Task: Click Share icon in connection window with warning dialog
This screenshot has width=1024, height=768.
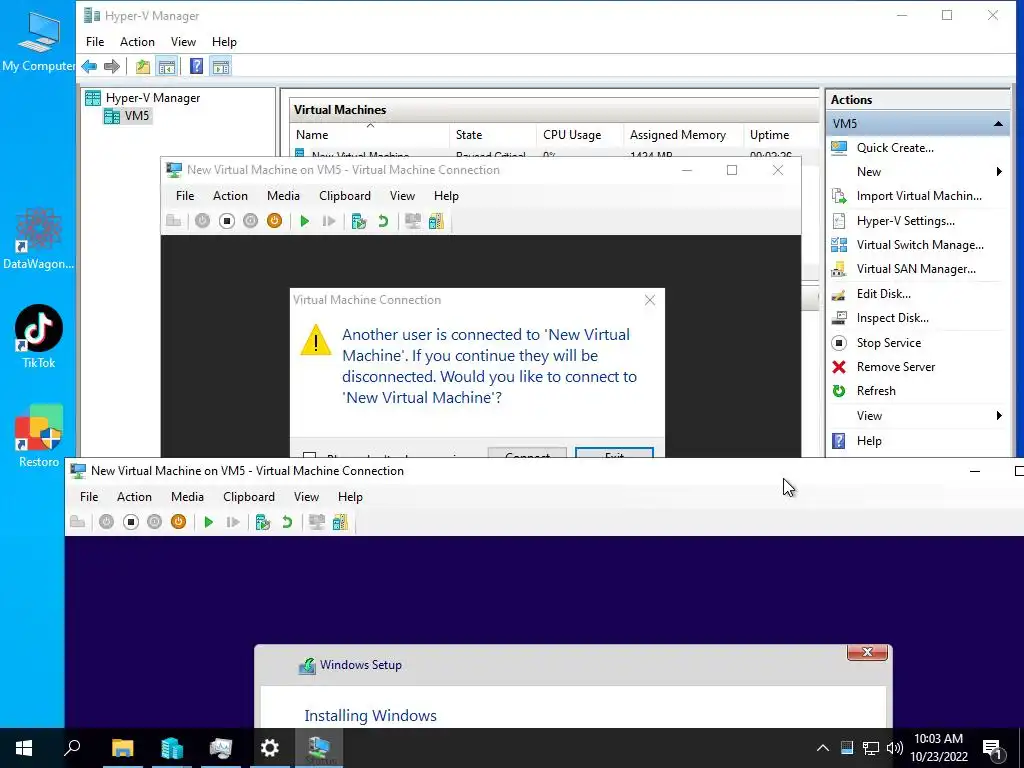Action: (436, 221)
